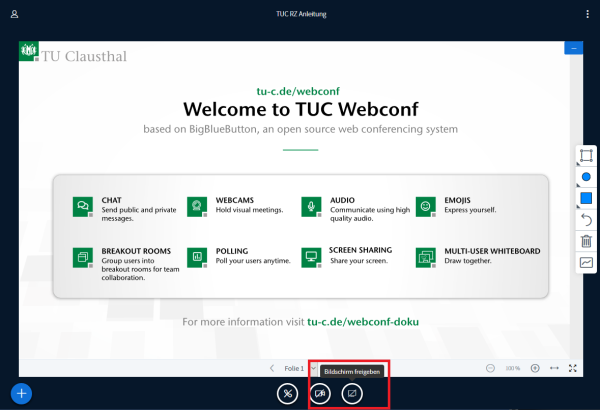Delete all annotations with trash icon
This screenshot has width=600, height=410.
(586, 241)
